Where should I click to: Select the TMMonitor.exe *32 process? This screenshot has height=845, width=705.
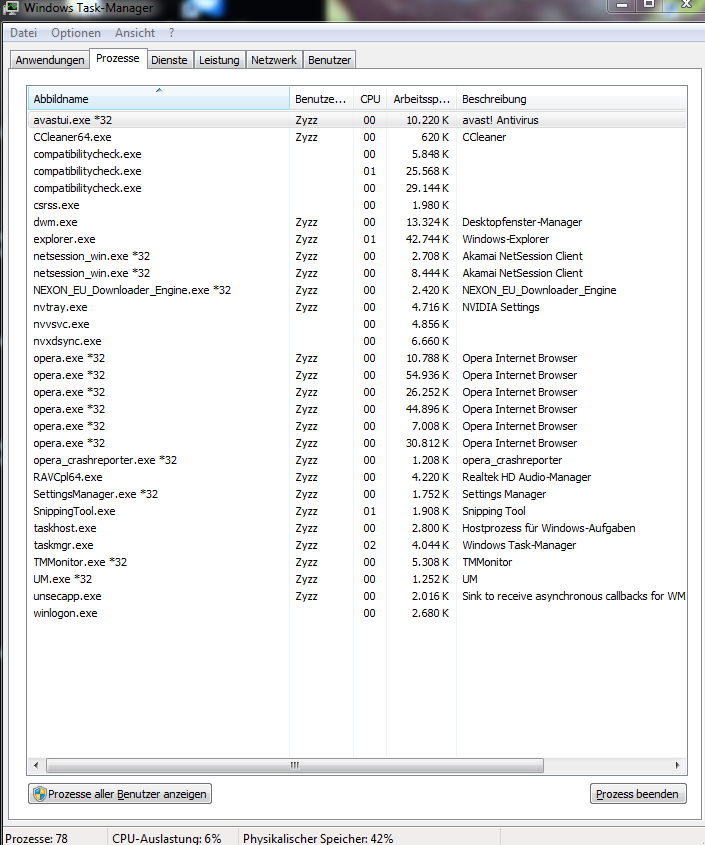(x=357, y=562)
